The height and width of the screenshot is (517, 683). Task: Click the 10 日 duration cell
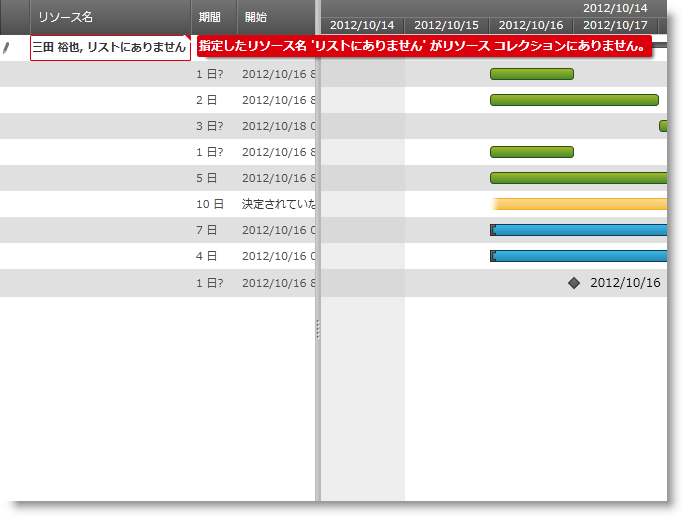click(x=214, y=204)
